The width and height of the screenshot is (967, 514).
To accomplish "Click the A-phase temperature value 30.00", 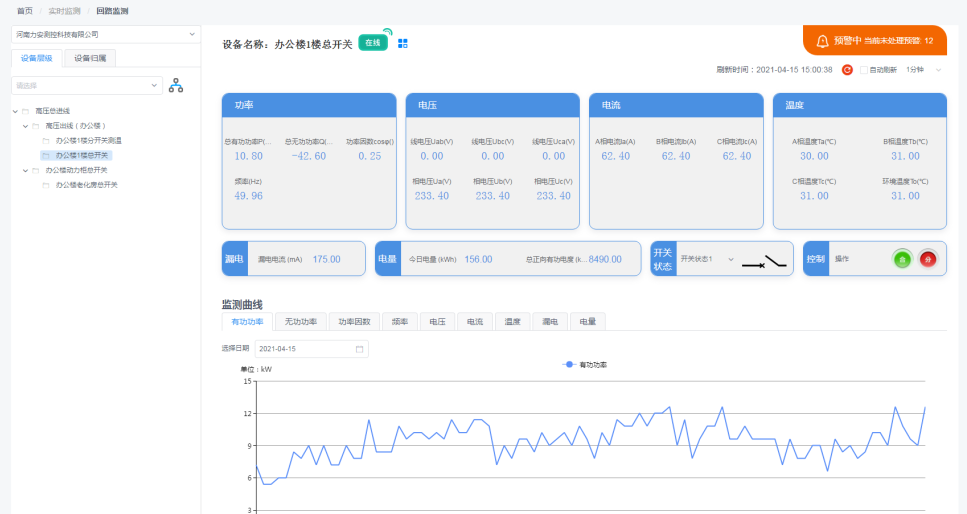I will [814, 156].
